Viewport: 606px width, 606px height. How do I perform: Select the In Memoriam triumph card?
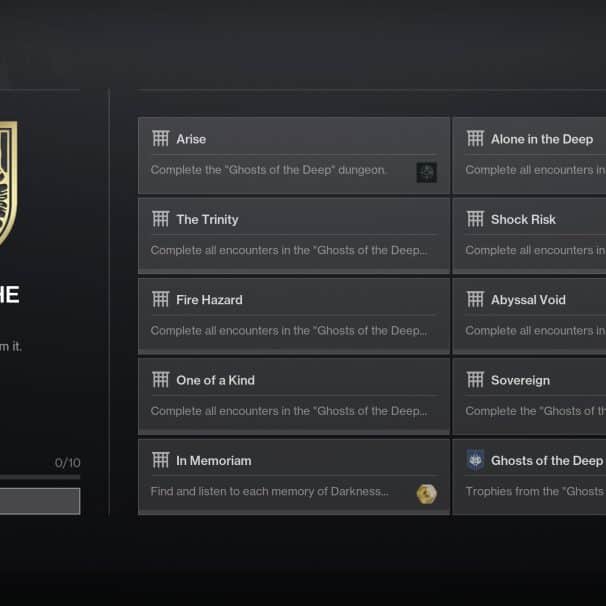point(294,477)
